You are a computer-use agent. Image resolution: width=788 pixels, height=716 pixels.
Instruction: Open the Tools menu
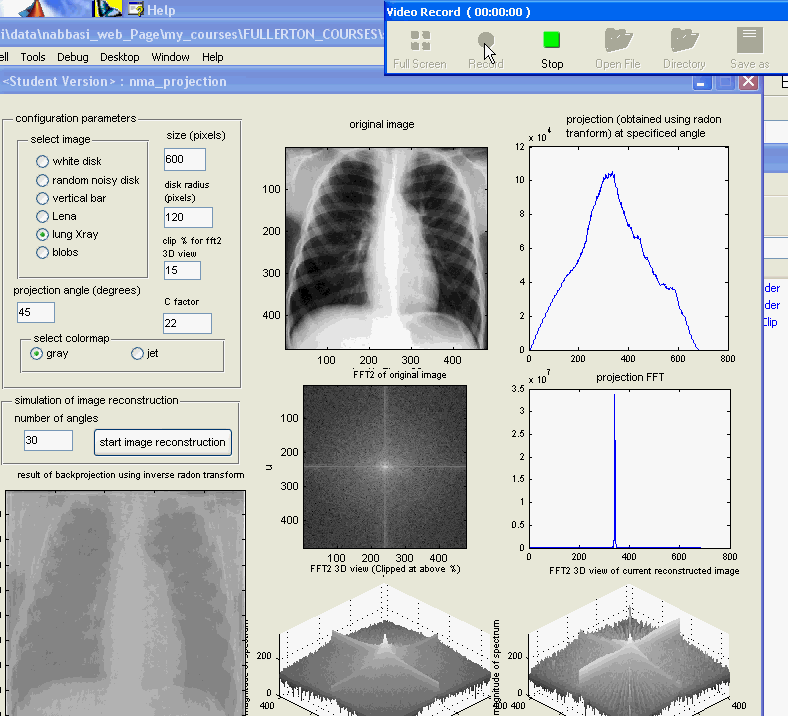pos(33,57)
